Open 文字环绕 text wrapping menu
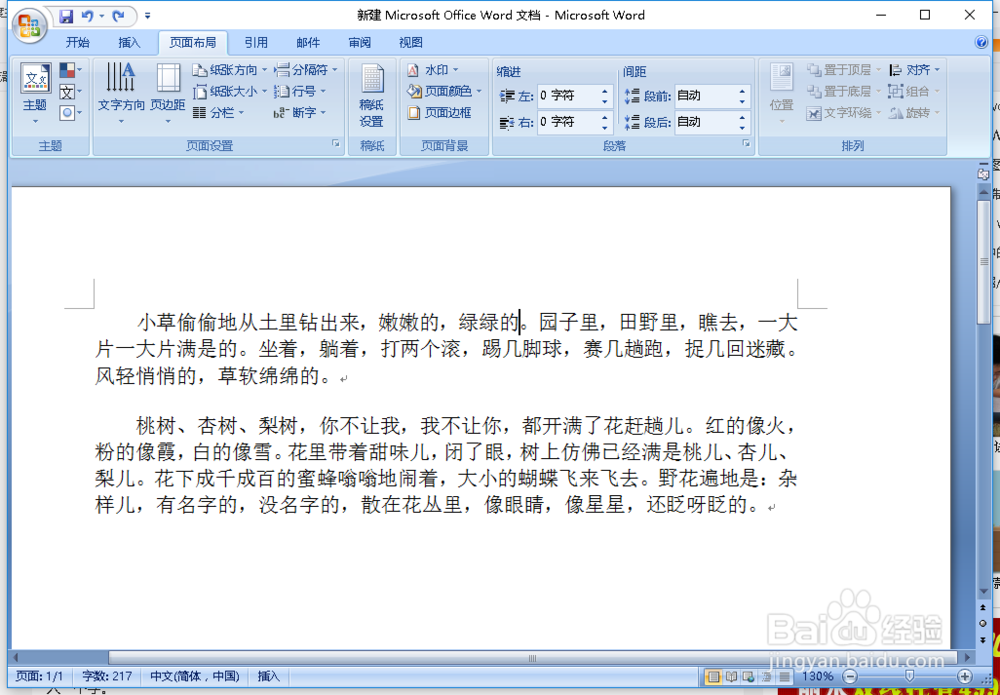The image size is (1000, 695). (x=843, y=113)
